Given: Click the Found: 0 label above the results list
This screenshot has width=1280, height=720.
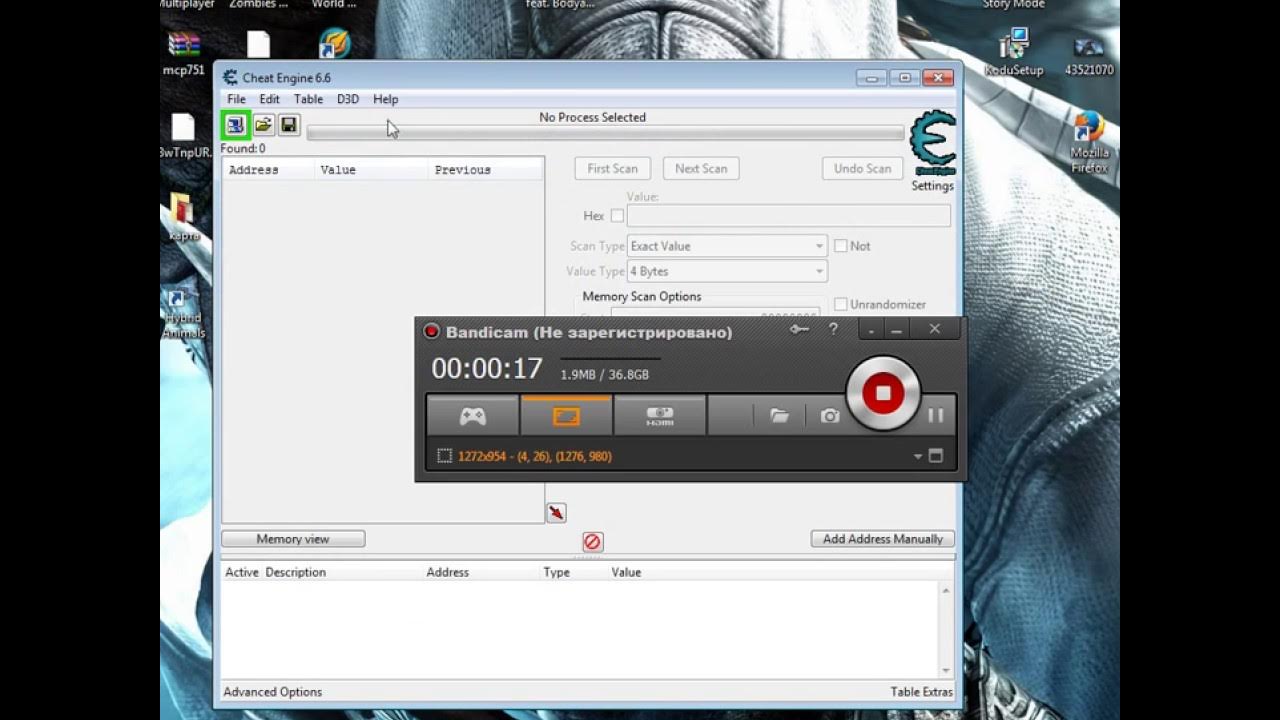Looking at the screenshot, I should pos(243,148).
